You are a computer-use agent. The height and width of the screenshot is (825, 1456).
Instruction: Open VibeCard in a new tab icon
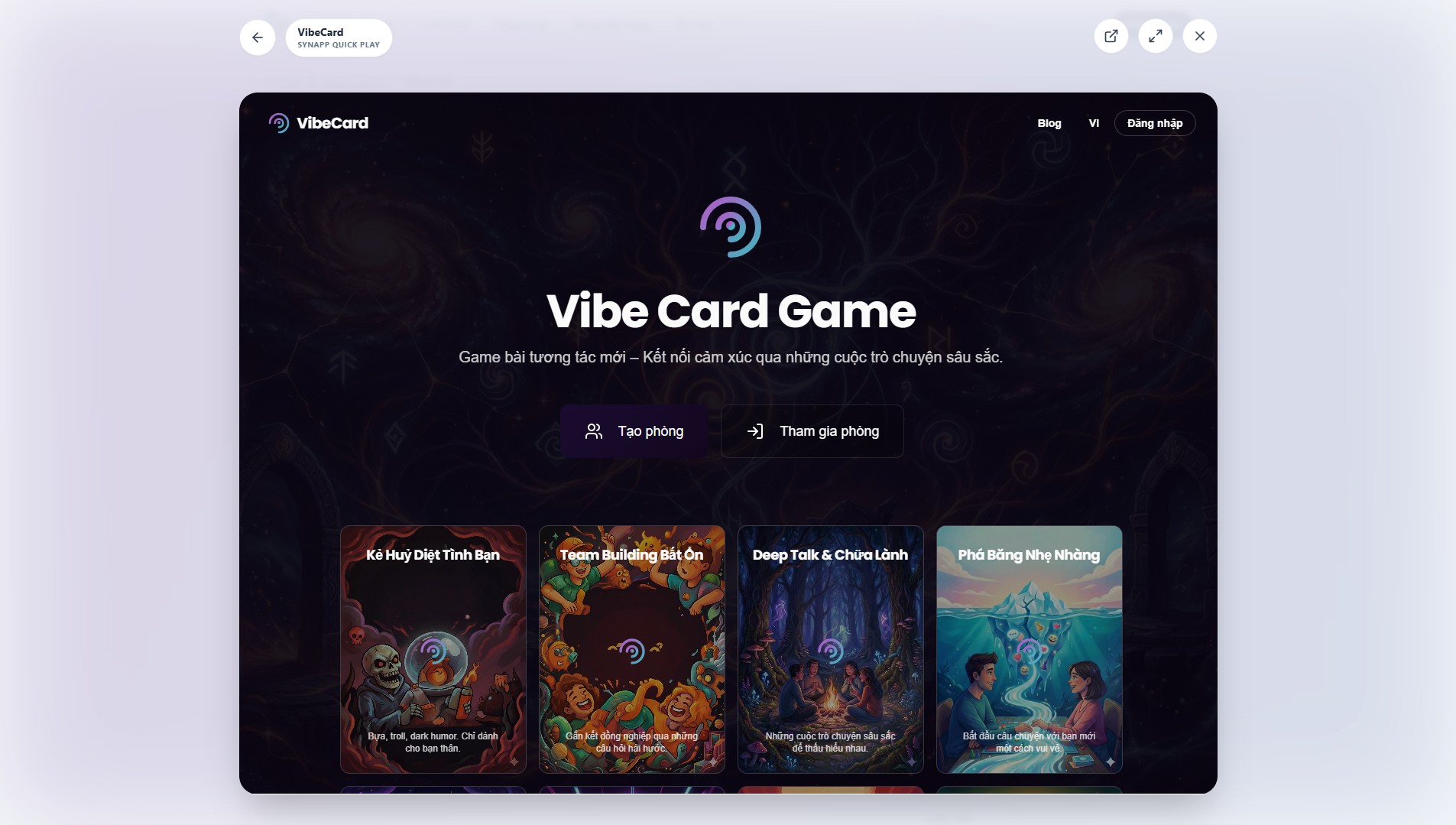[1111, 36]
